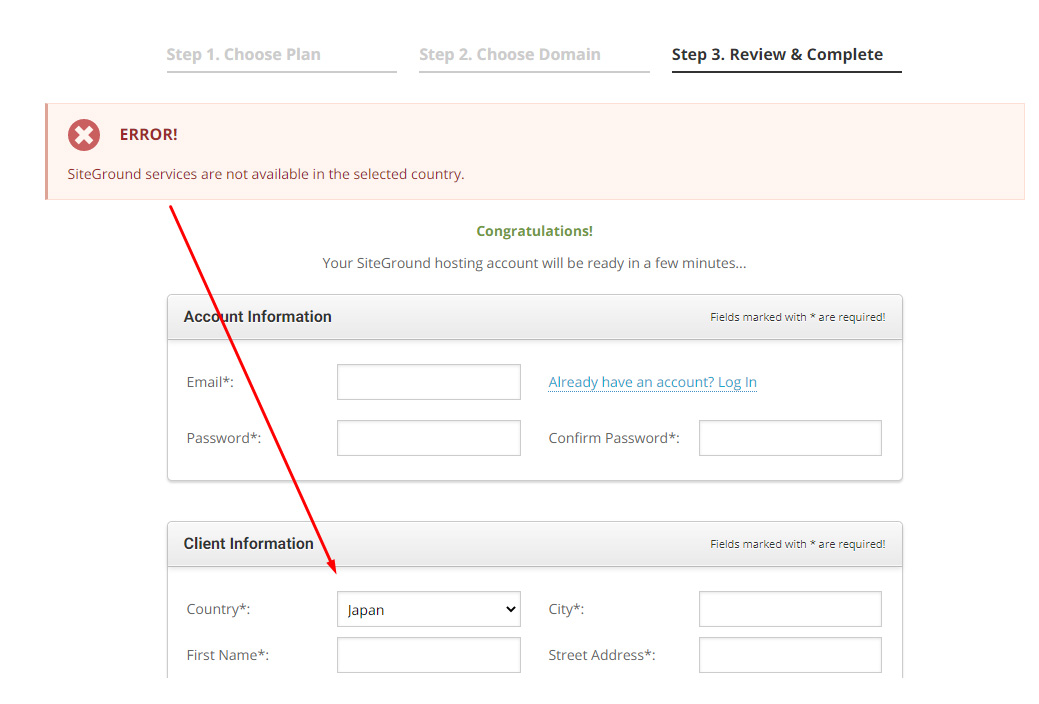The height and width of the screenshot is (704, 1039).
Task: Go to Step 2. Choose Domain tab
Action: 510,54
